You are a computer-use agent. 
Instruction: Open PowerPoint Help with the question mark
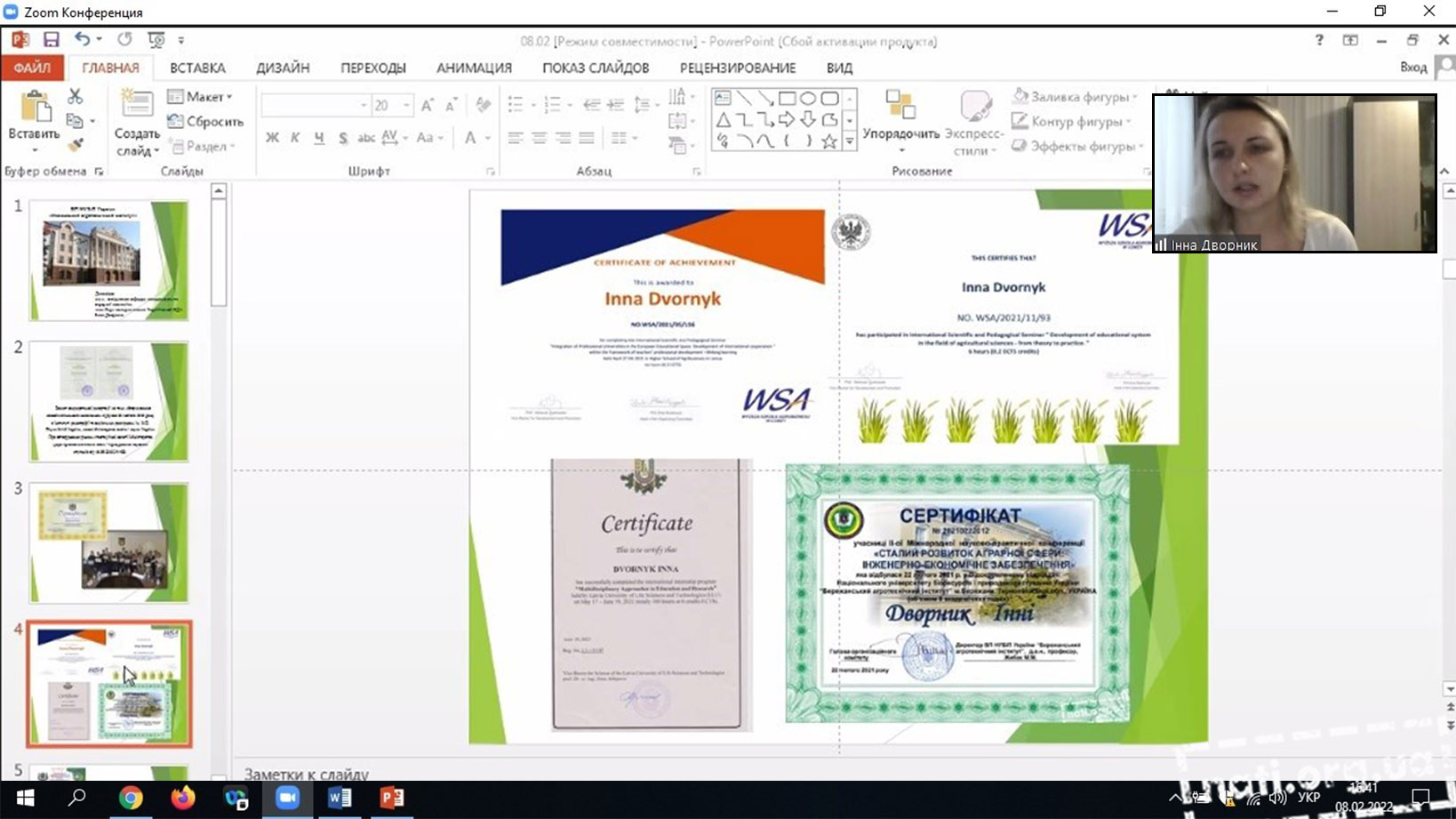click(x=1319, y=40)
